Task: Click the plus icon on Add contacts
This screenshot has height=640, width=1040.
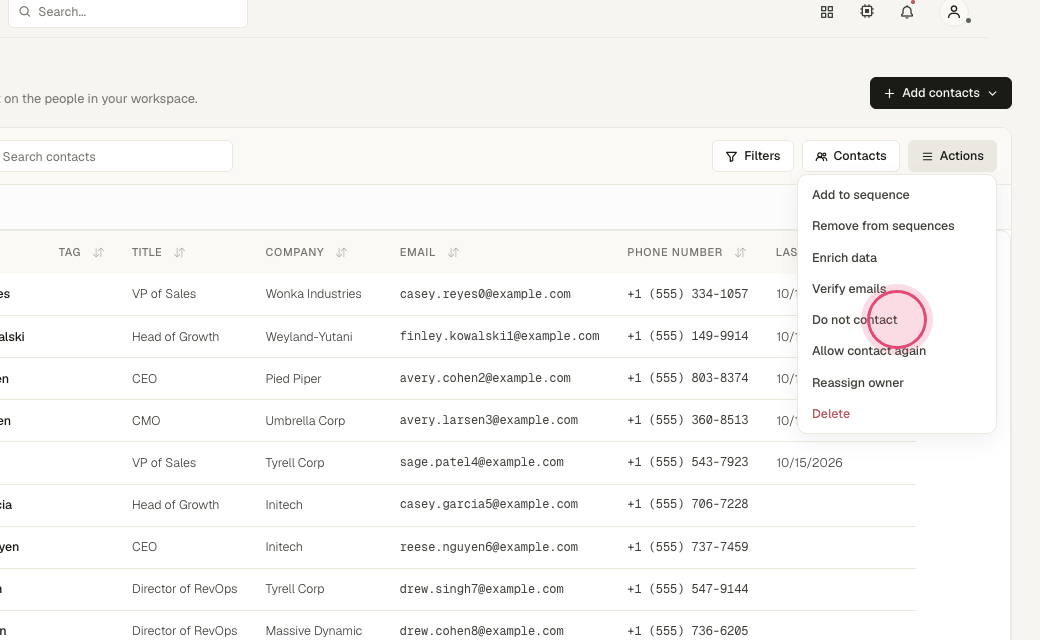Action: (889, 94)
